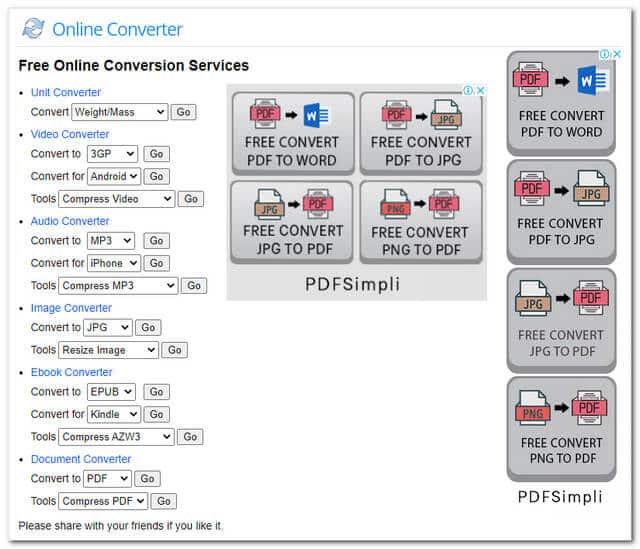Open the Video Converter link
This screenshot has width=640, height=549.
point(70,134)
